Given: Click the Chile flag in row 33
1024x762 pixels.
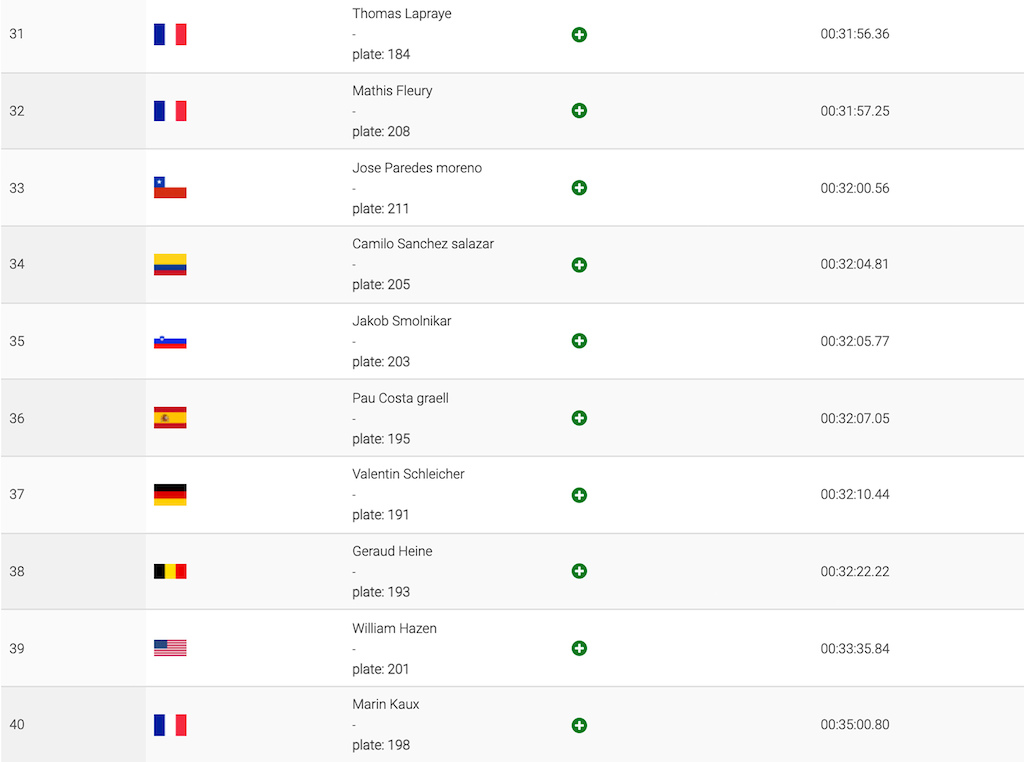Looking at the screenshot, I should pyautogui.click(x=170, y=187).
